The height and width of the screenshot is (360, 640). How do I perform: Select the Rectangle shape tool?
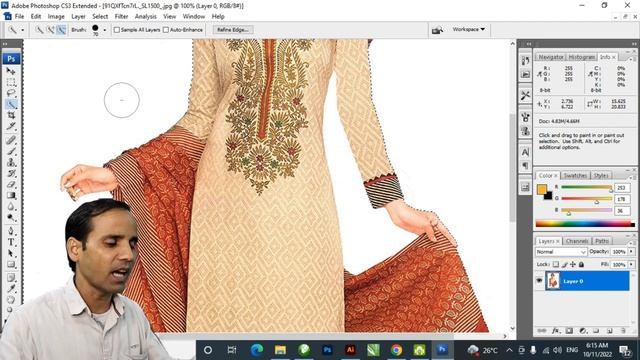[x=11, y=264]
